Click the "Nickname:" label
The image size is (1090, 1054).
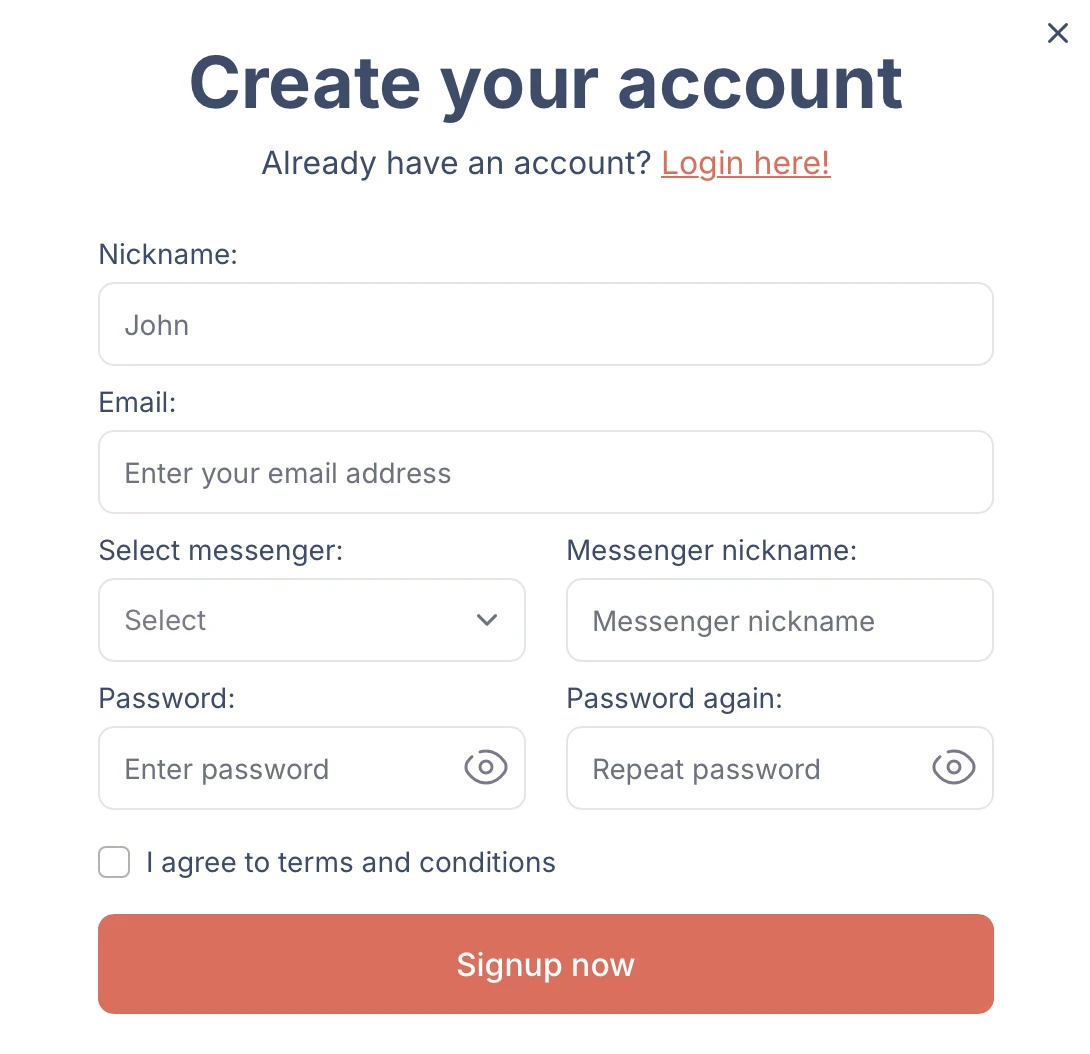[x=168, y=254]
